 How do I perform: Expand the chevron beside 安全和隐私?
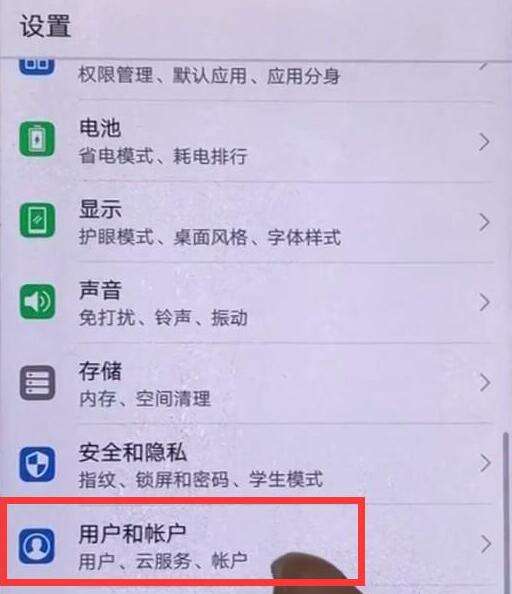(485, 463)
